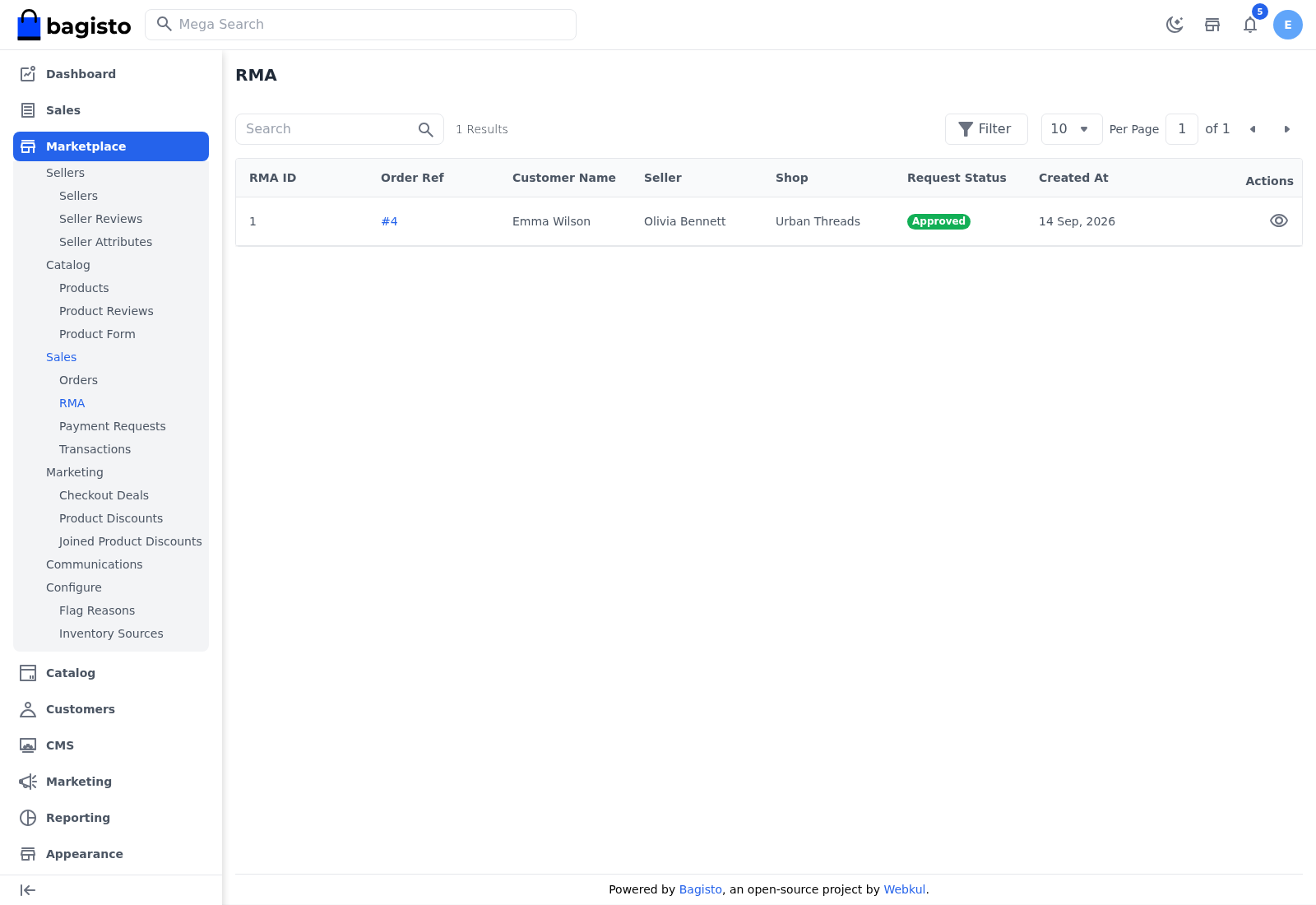1316x905 pixels.
Task: Open Seller Attributes submenu
Action: (x=105, y=242)
